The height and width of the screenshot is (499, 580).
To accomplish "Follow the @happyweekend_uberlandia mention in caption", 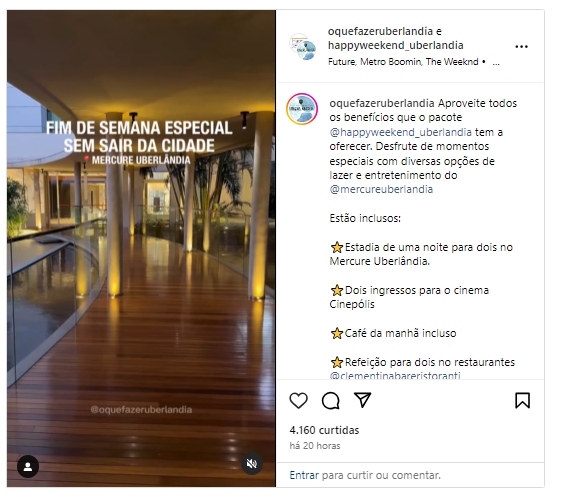I will click(401, 132).
